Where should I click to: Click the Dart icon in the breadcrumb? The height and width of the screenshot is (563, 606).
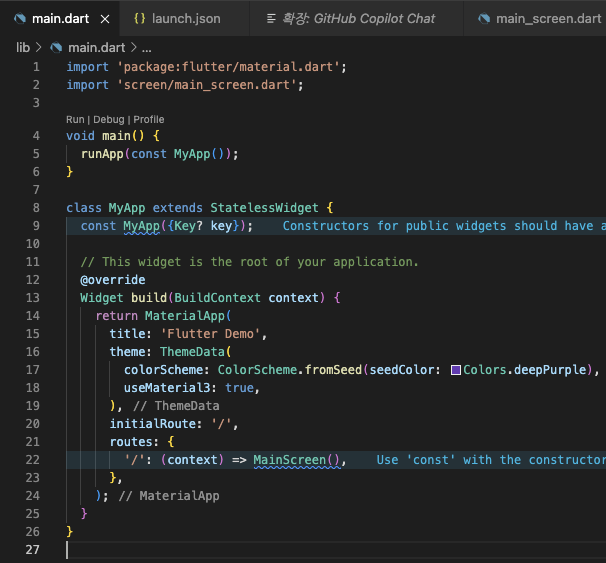(56, 48)
